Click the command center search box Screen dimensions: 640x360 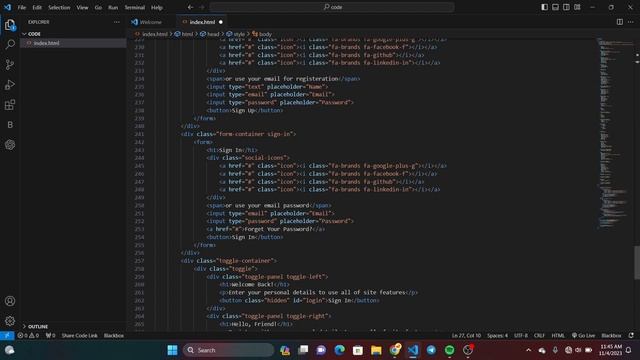332,7
